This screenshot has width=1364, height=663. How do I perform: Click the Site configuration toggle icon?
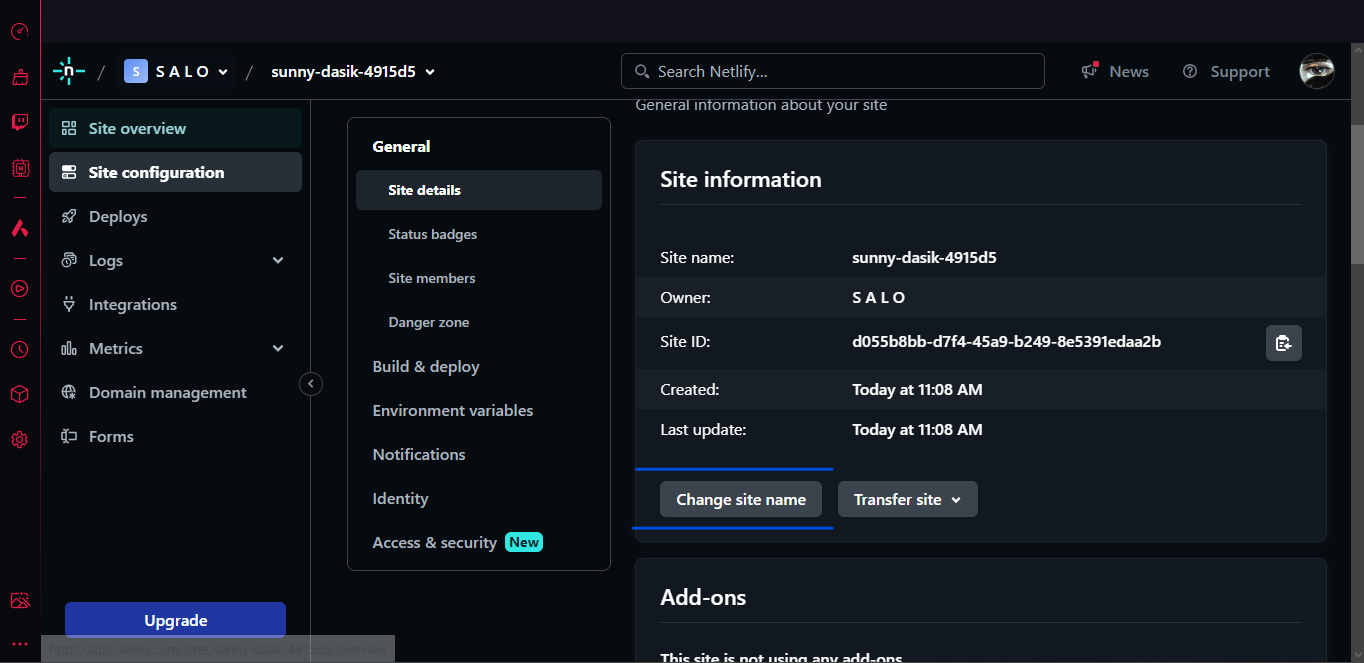point(69,172)
